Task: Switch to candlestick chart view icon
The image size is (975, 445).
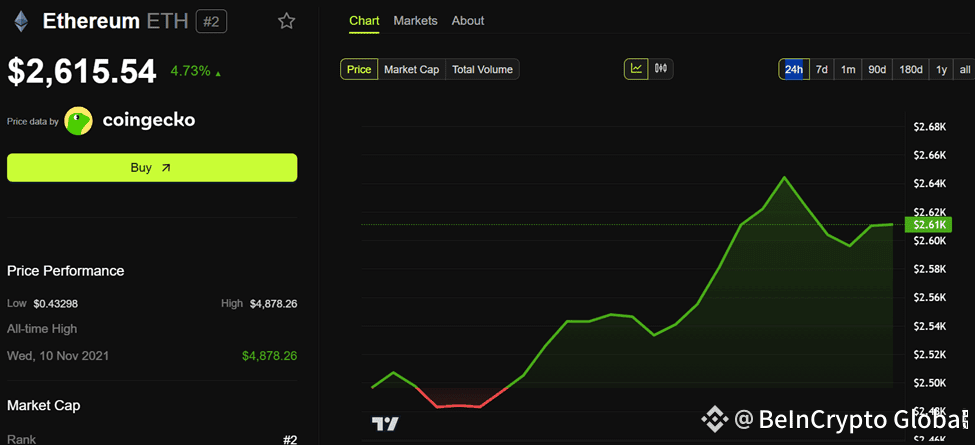Action: coord(660,69)
